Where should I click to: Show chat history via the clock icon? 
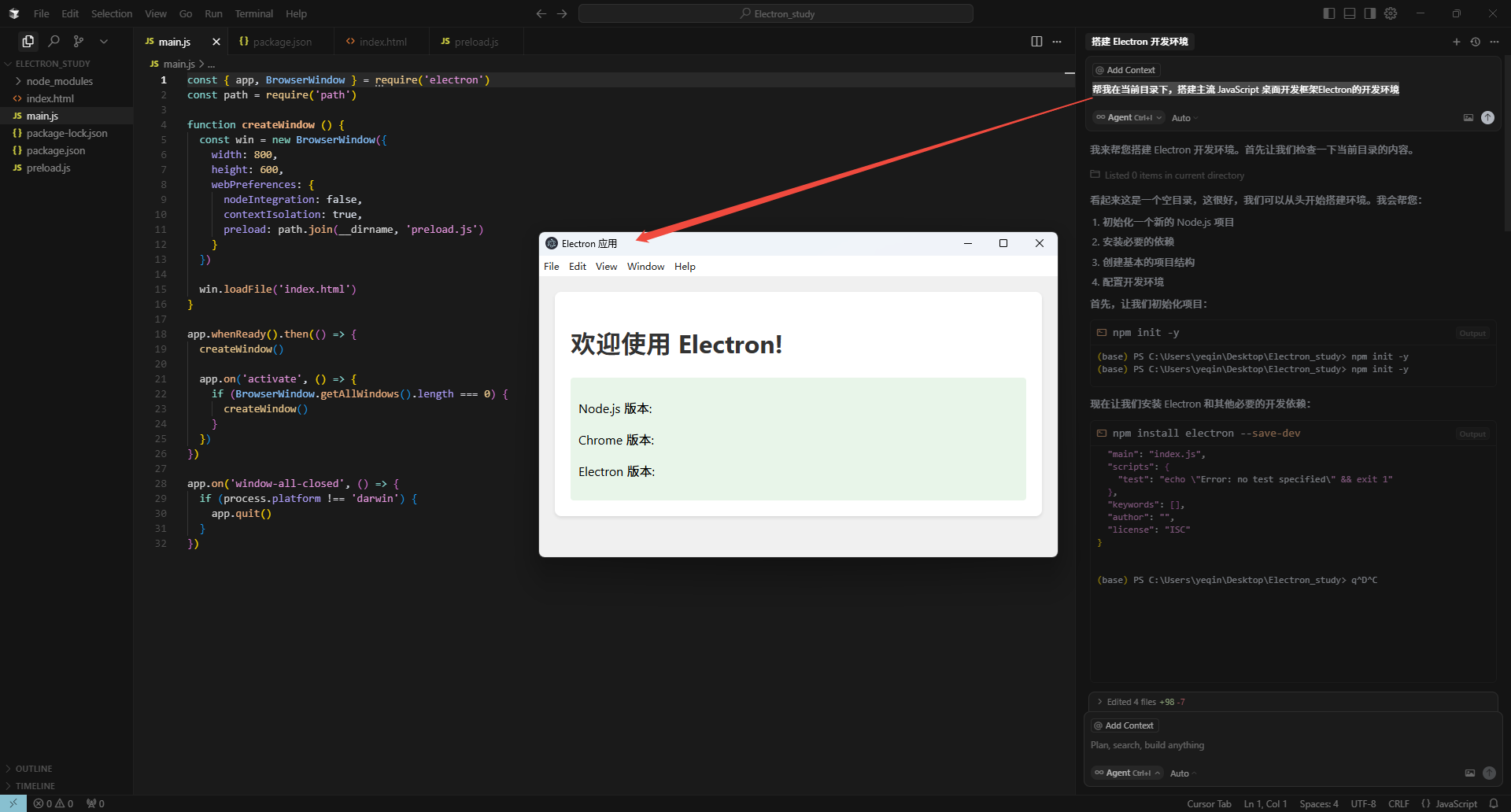1476,42
